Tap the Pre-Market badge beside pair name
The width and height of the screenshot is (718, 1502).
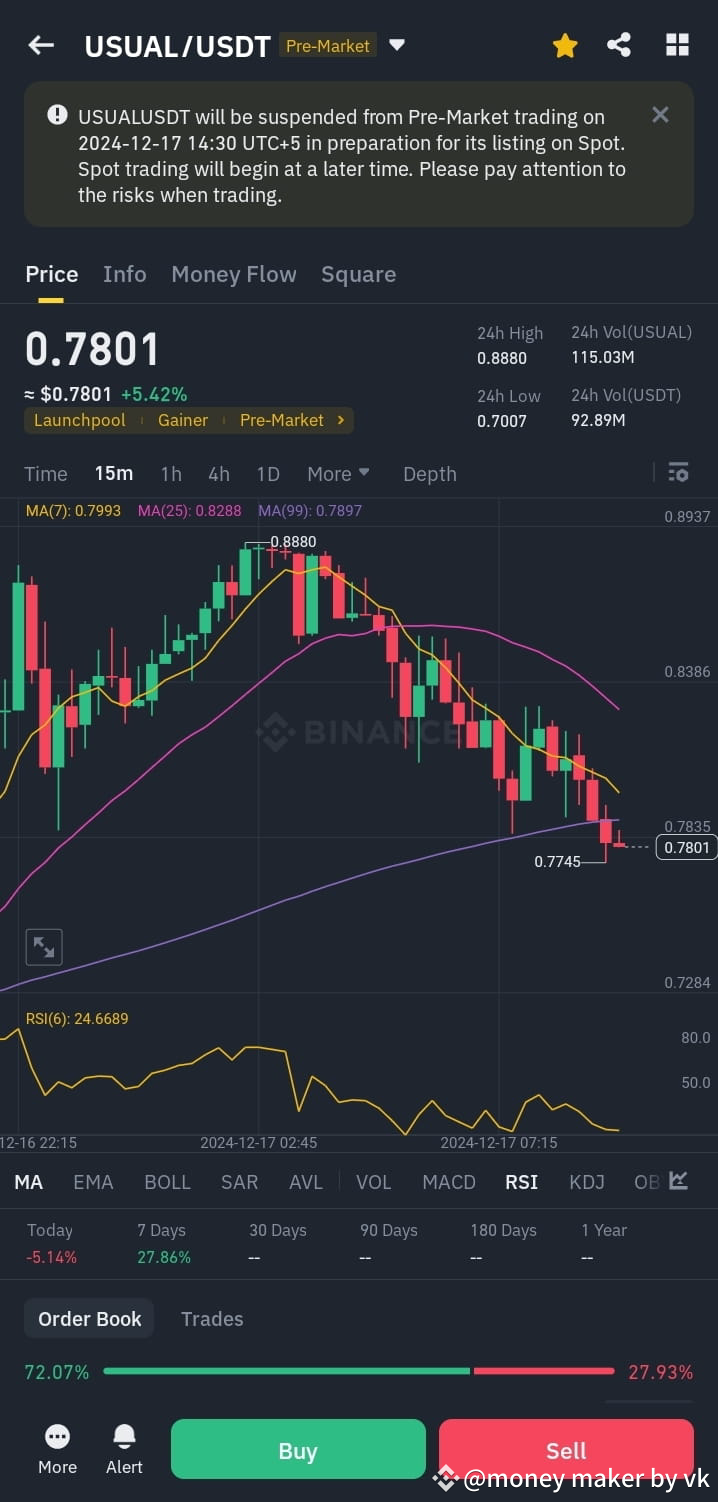tap(328, 46)
